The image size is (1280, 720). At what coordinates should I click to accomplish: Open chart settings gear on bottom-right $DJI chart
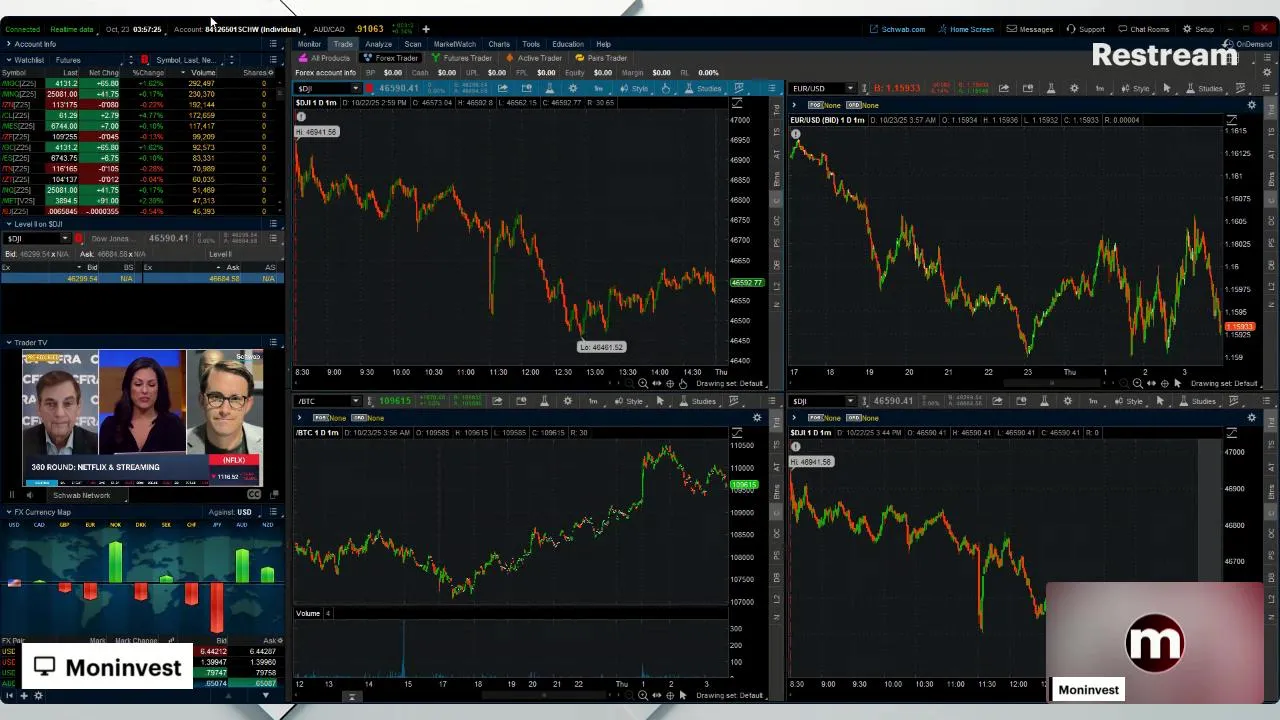(1068, 401)
